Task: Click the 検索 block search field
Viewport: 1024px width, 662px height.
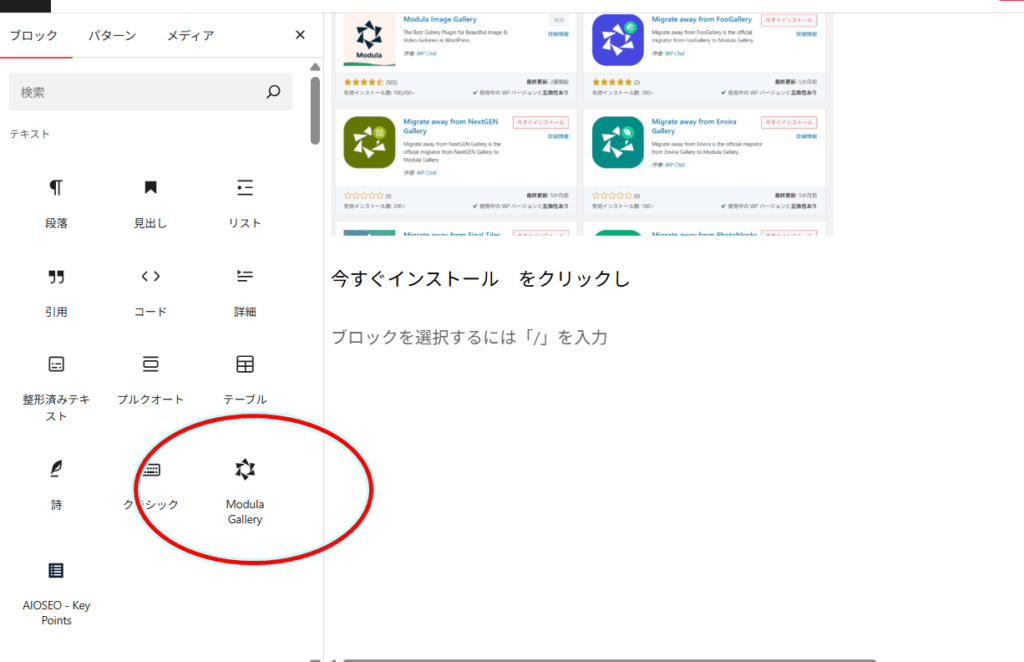Action: [135, 92]
